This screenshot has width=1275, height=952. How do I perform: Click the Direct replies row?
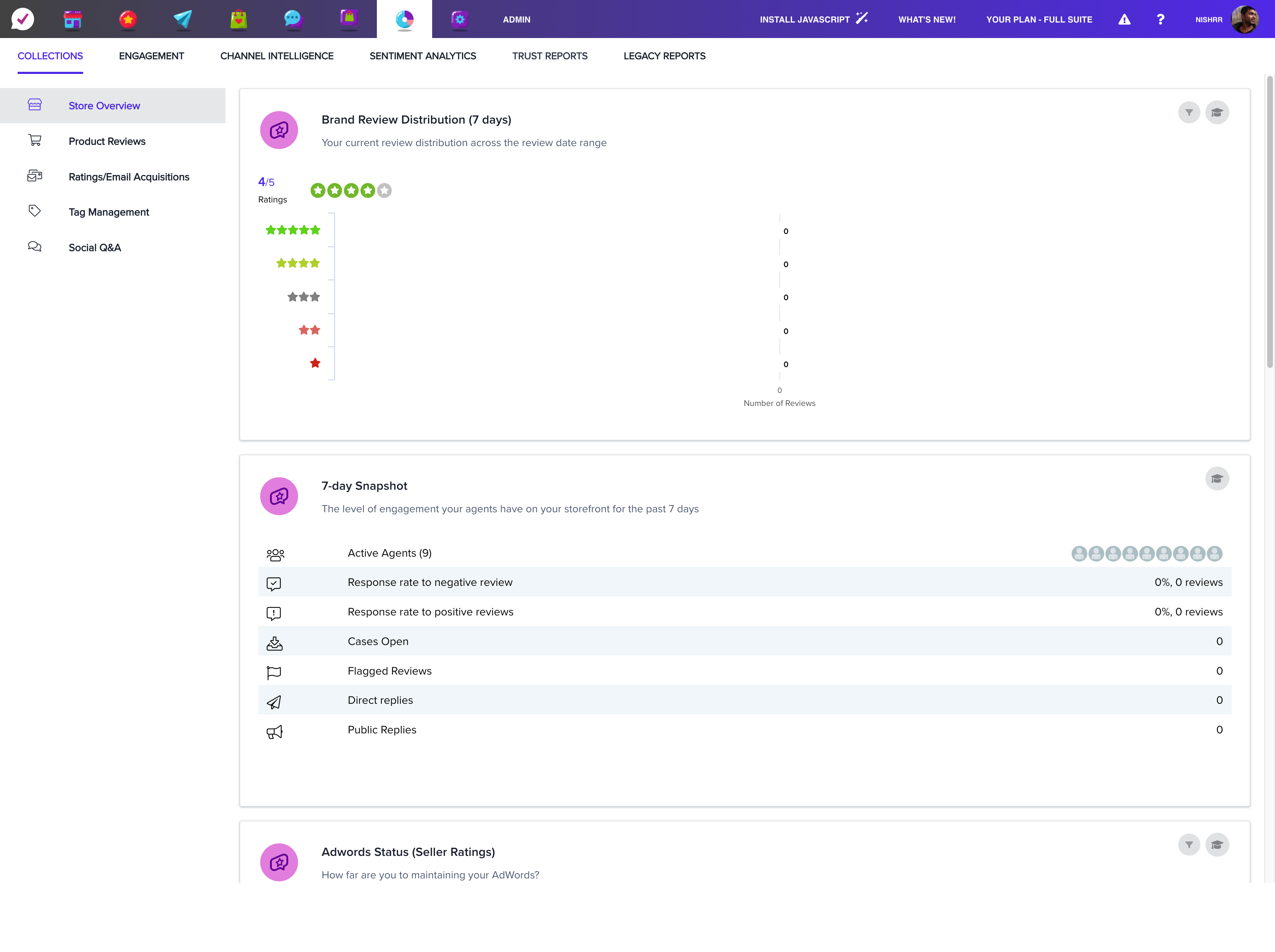coord(744,700)
